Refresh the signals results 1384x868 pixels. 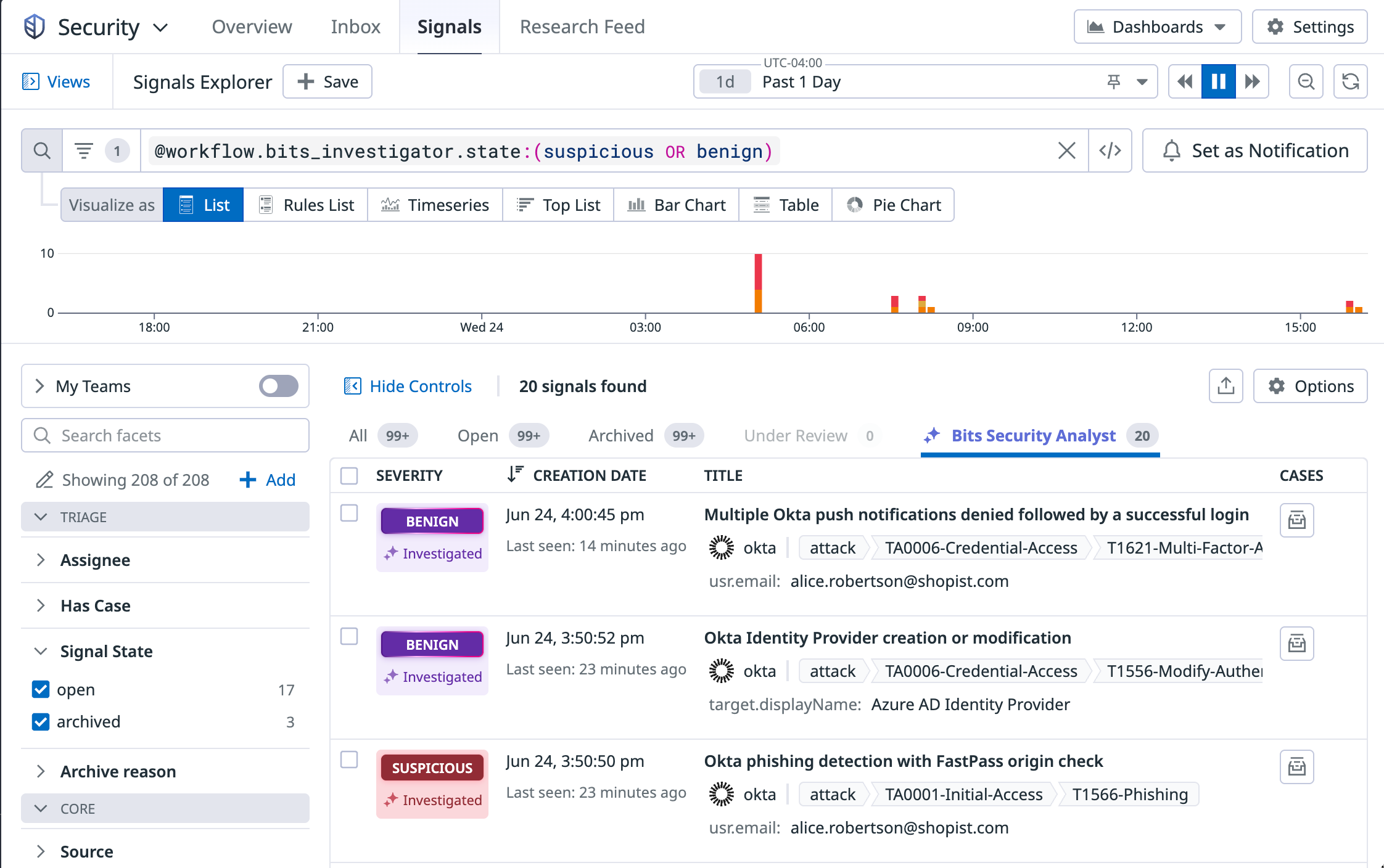[x=1350, y=82]
